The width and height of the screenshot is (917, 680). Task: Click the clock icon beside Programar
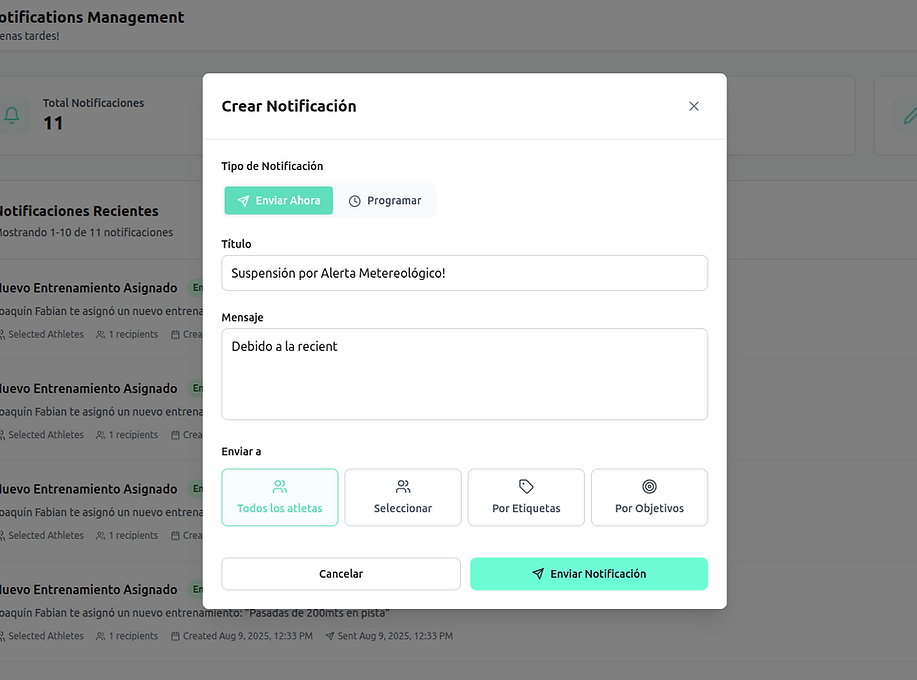tap(354, 201)
